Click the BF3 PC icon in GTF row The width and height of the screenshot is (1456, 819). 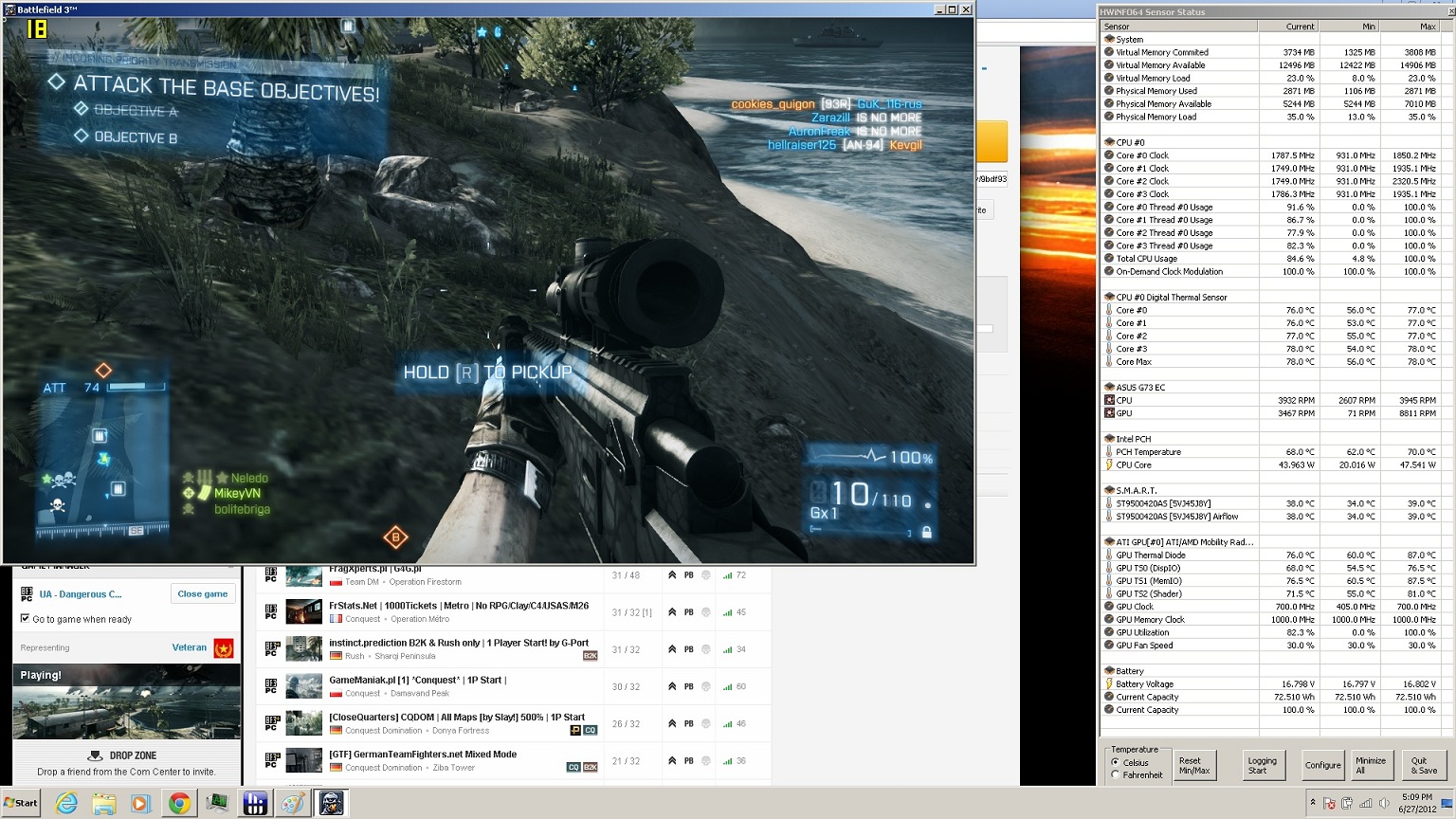271,760
